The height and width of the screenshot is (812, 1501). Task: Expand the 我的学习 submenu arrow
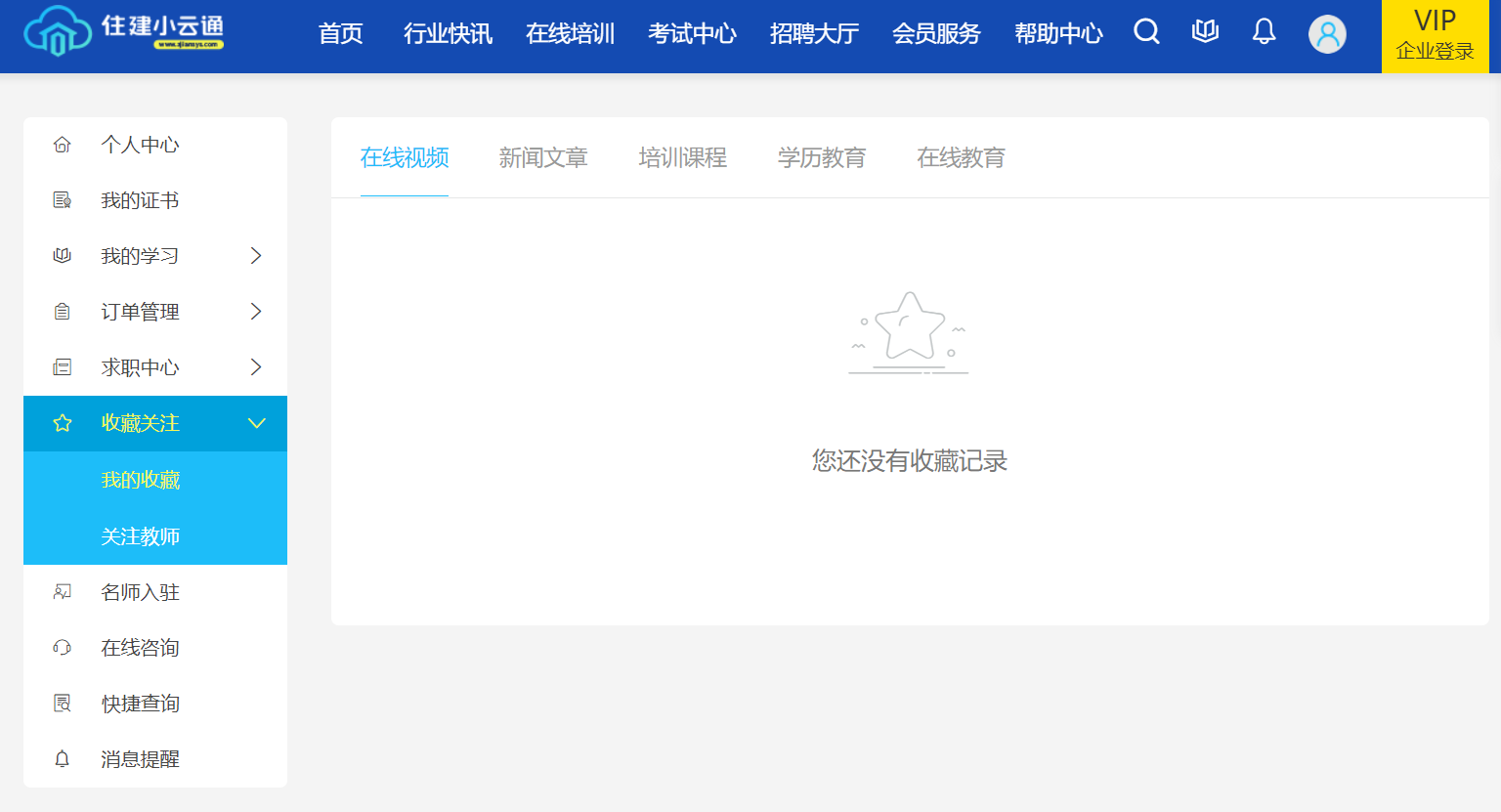coord(256,256)
